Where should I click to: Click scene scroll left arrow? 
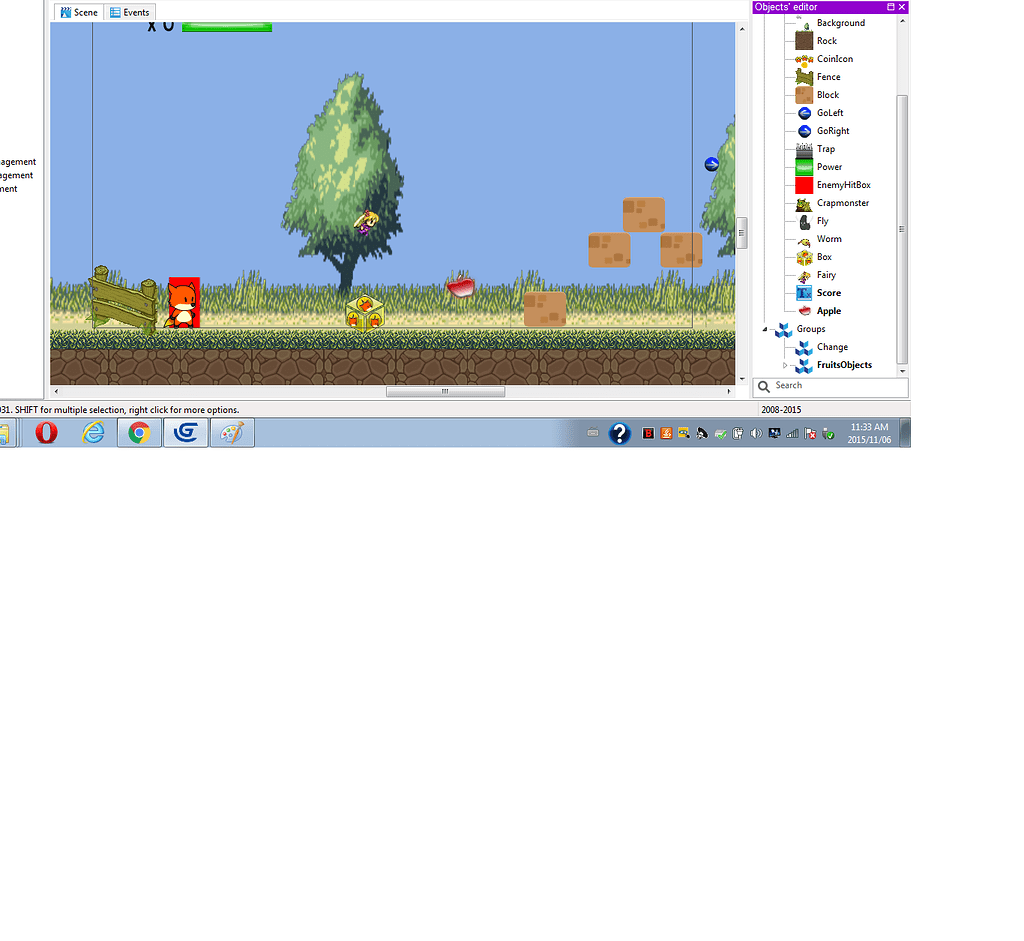(57, 392)
